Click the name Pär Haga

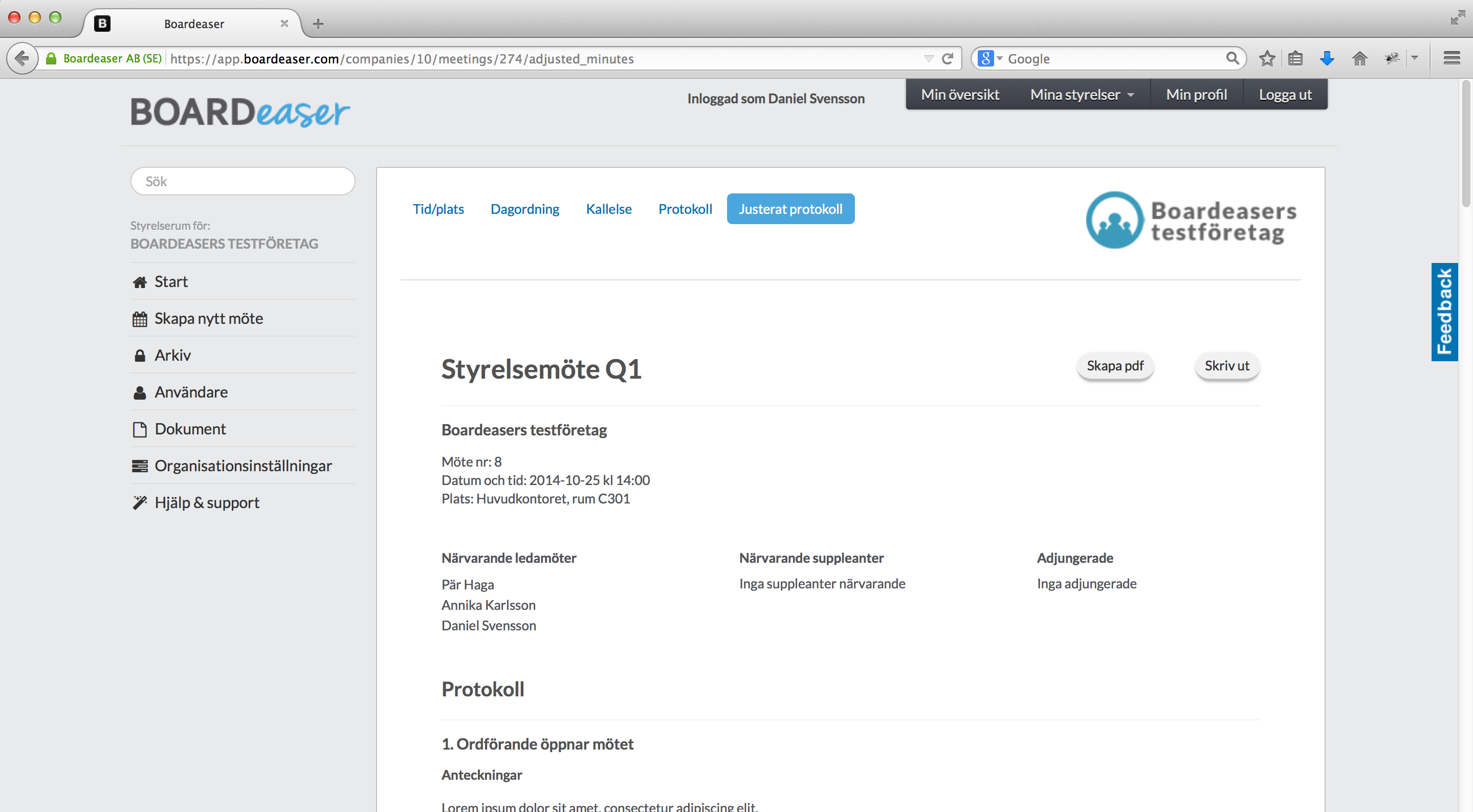pyautogui.click(x=468, y=584)
